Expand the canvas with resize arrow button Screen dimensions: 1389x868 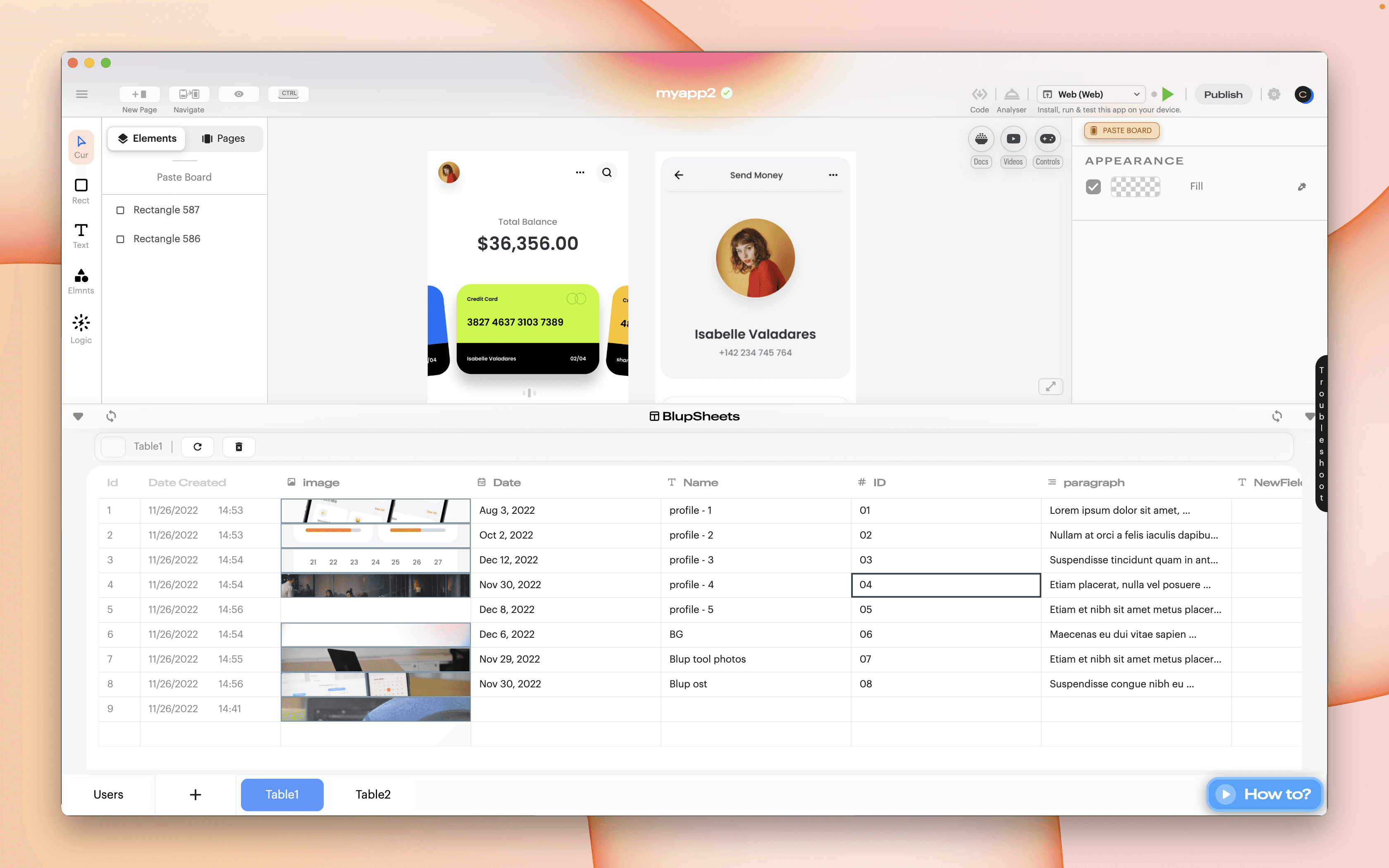click(1050, 386)
